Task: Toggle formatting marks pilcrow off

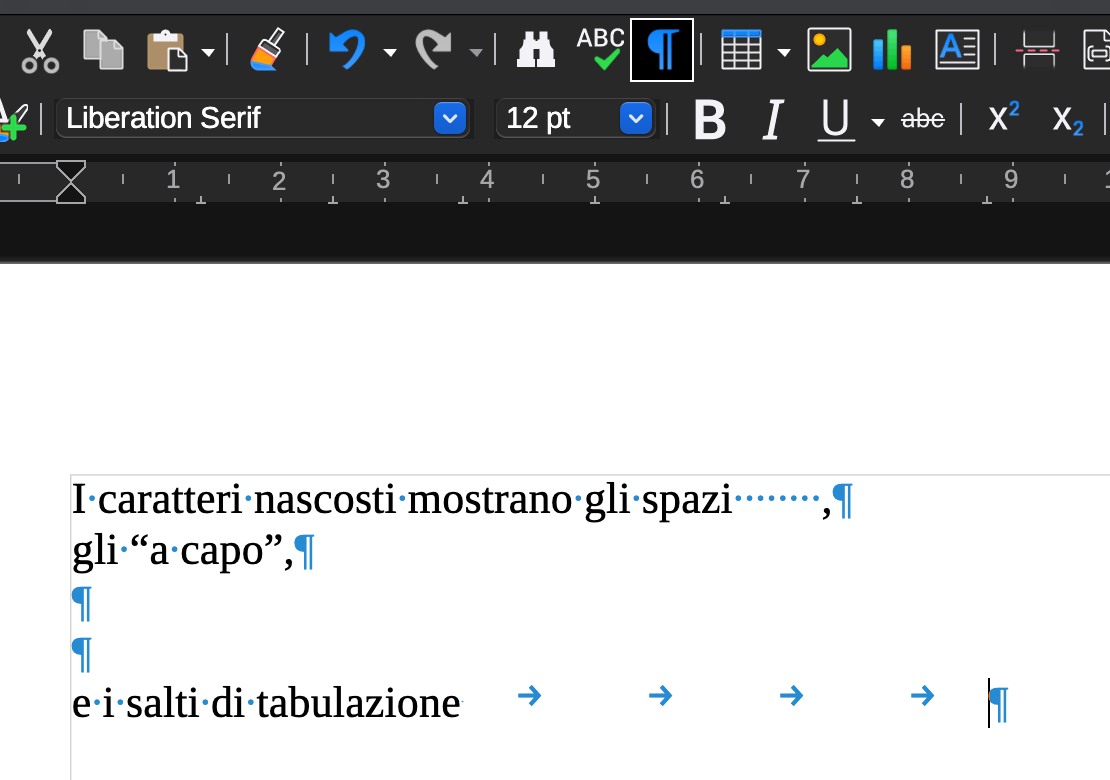Action: (662, 50)
